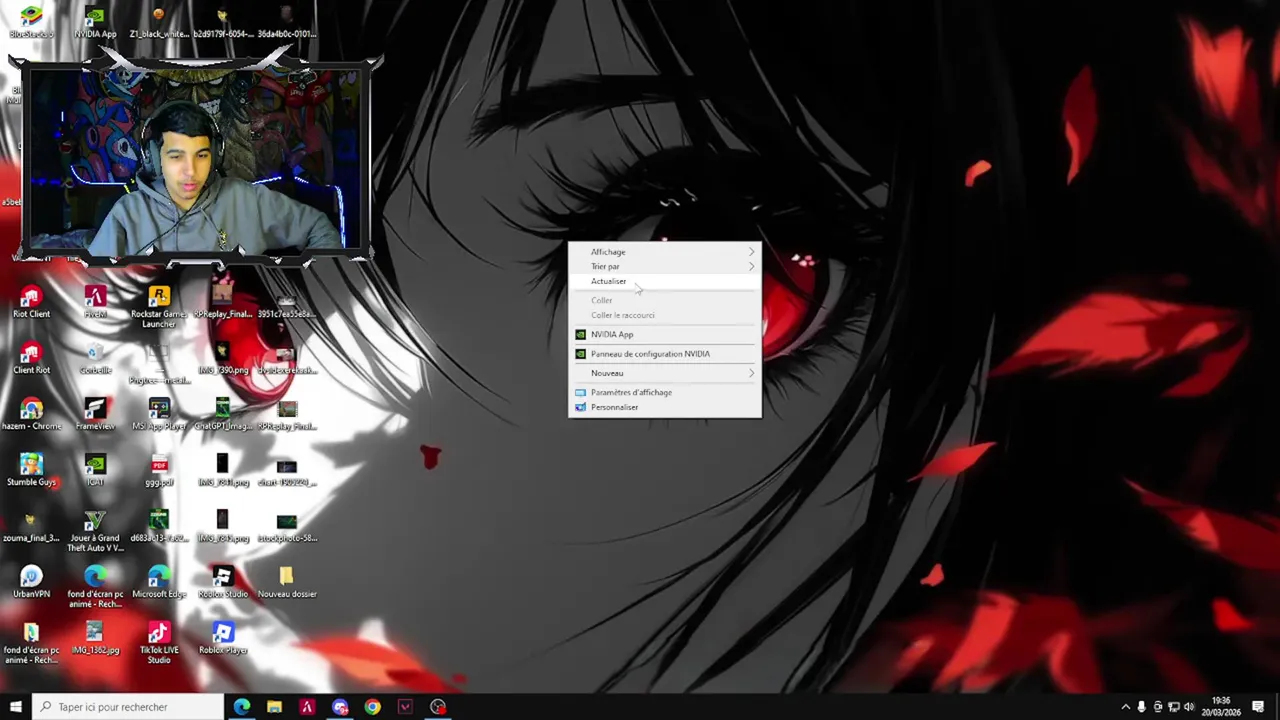Open Paramètres d'affichage from context menu

pos(665,392)
